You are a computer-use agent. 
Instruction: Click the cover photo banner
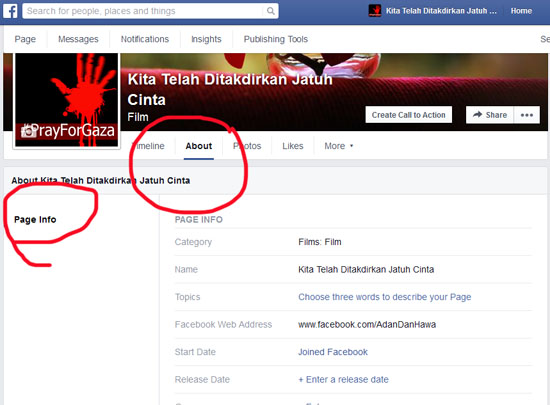click(334, 92)
